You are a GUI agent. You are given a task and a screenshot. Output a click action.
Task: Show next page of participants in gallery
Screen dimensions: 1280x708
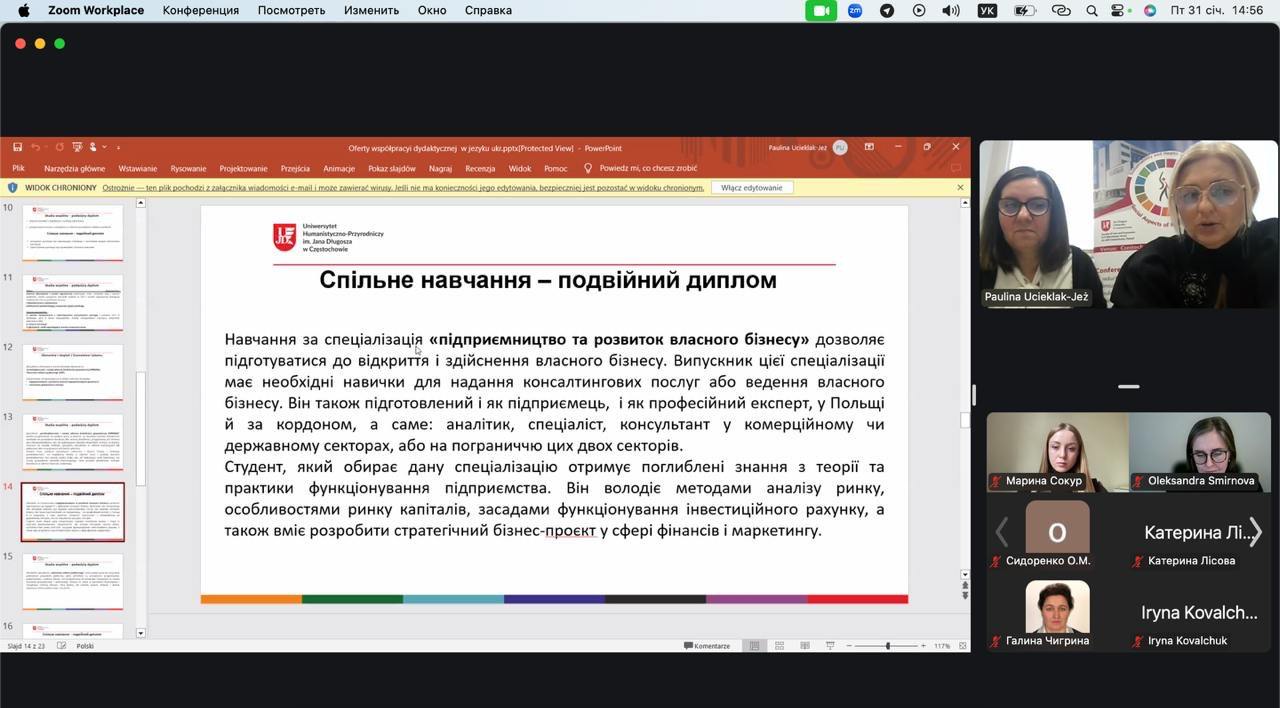pyautogui.click(x=1255, y=532)
